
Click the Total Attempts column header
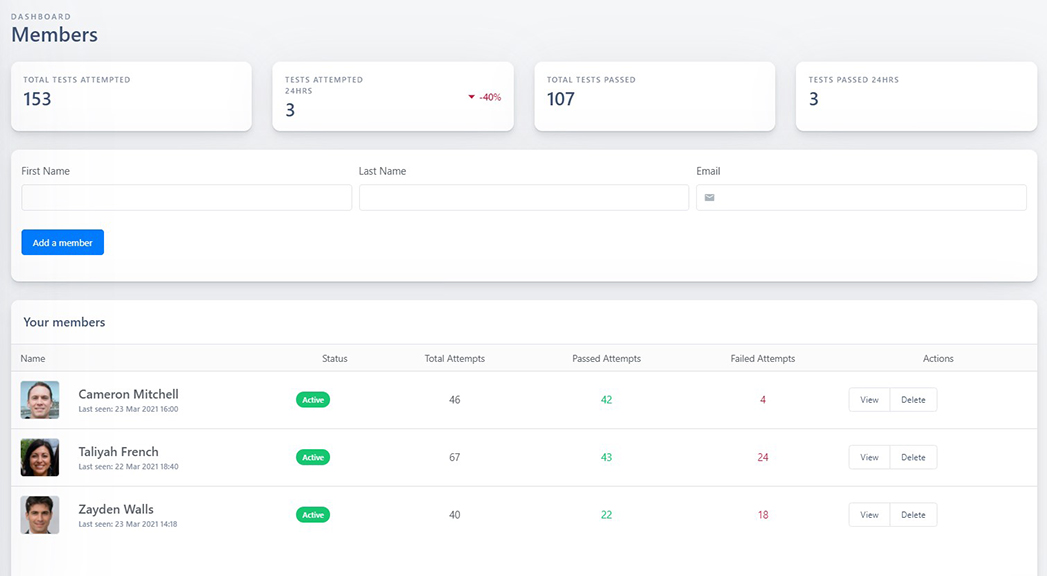pos(454,358)
